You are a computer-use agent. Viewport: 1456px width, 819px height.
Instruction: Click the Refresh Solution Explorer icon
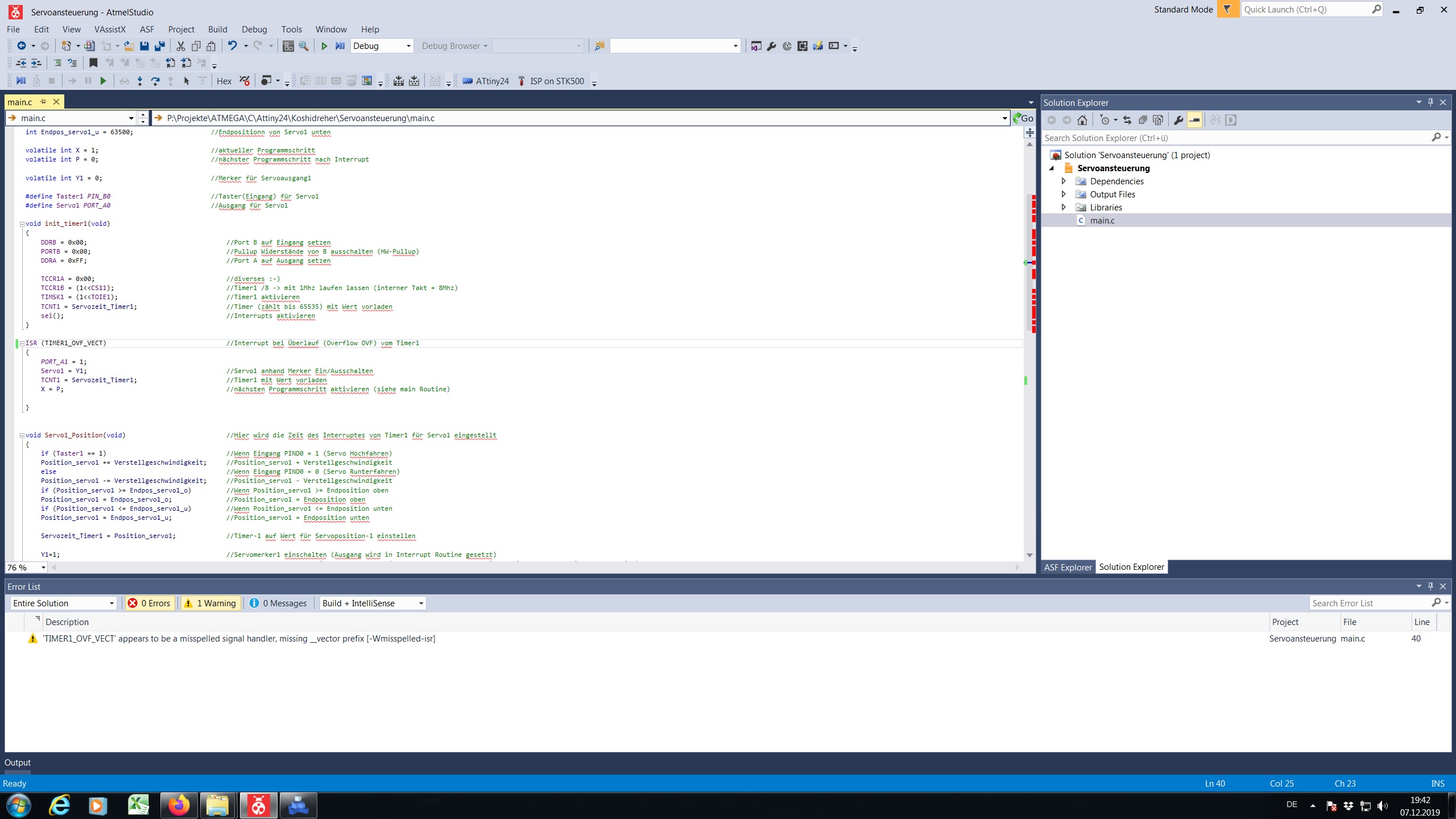click(1127, 120)
